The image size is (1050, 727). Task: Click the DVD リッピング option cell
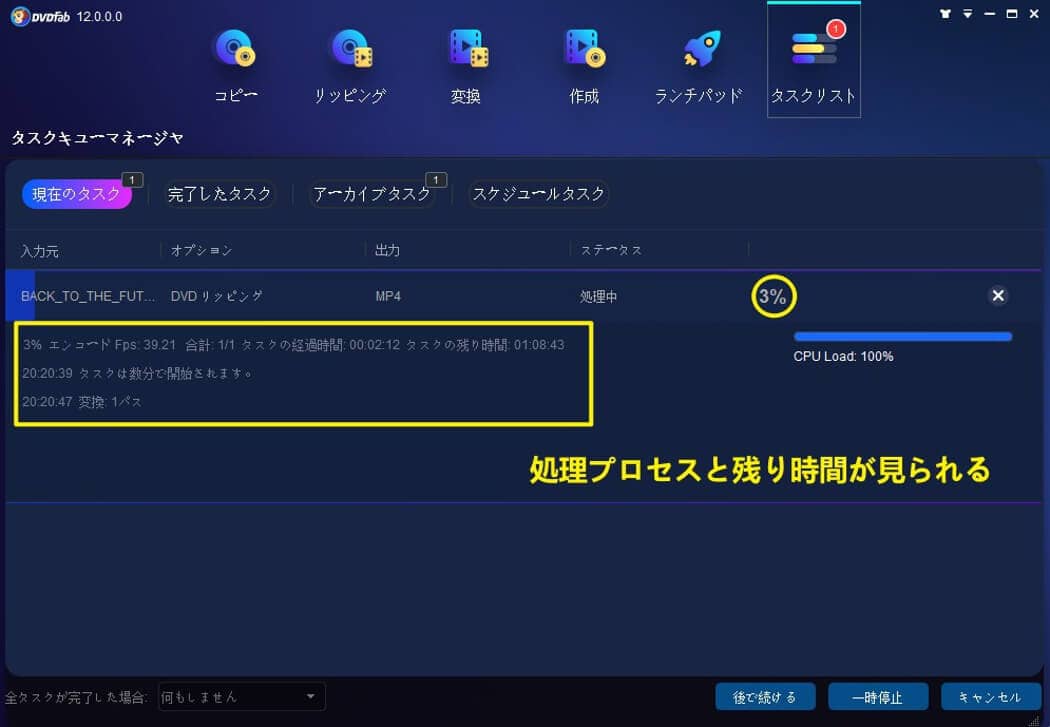pos(216,296)
